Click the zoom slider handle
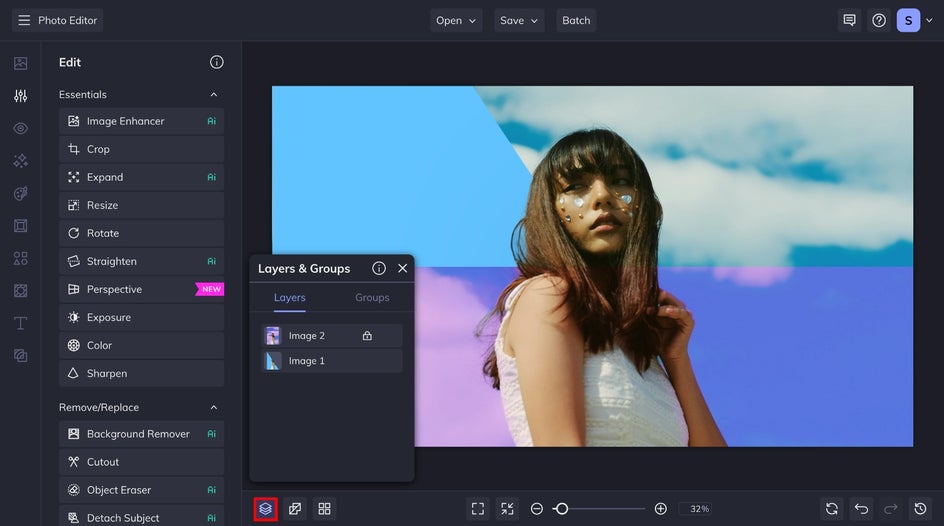This screenshot has width=944, height=526. coord(562,509)
